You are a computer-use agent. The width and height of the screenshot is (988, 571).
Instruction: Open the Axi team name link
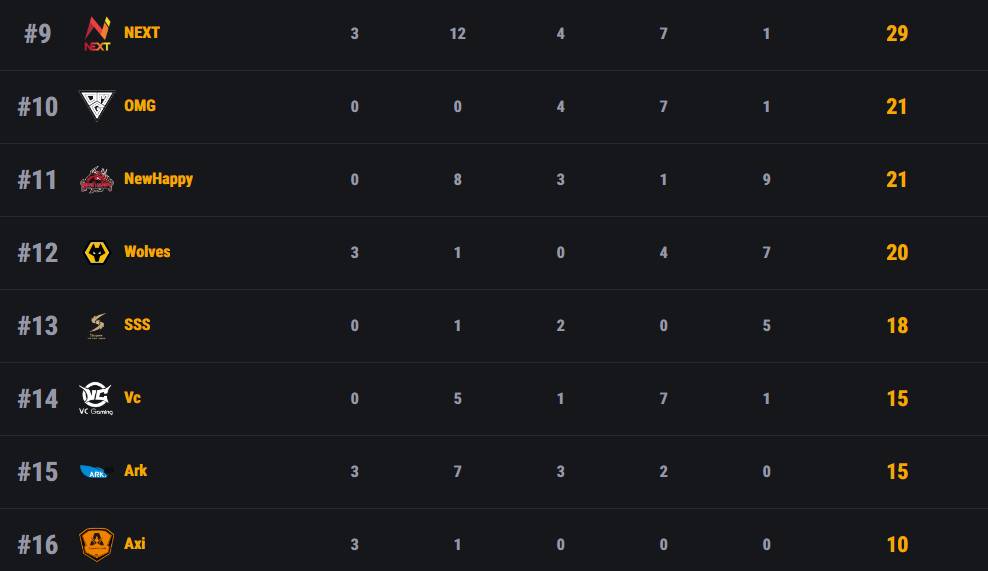tap(134, 543)
